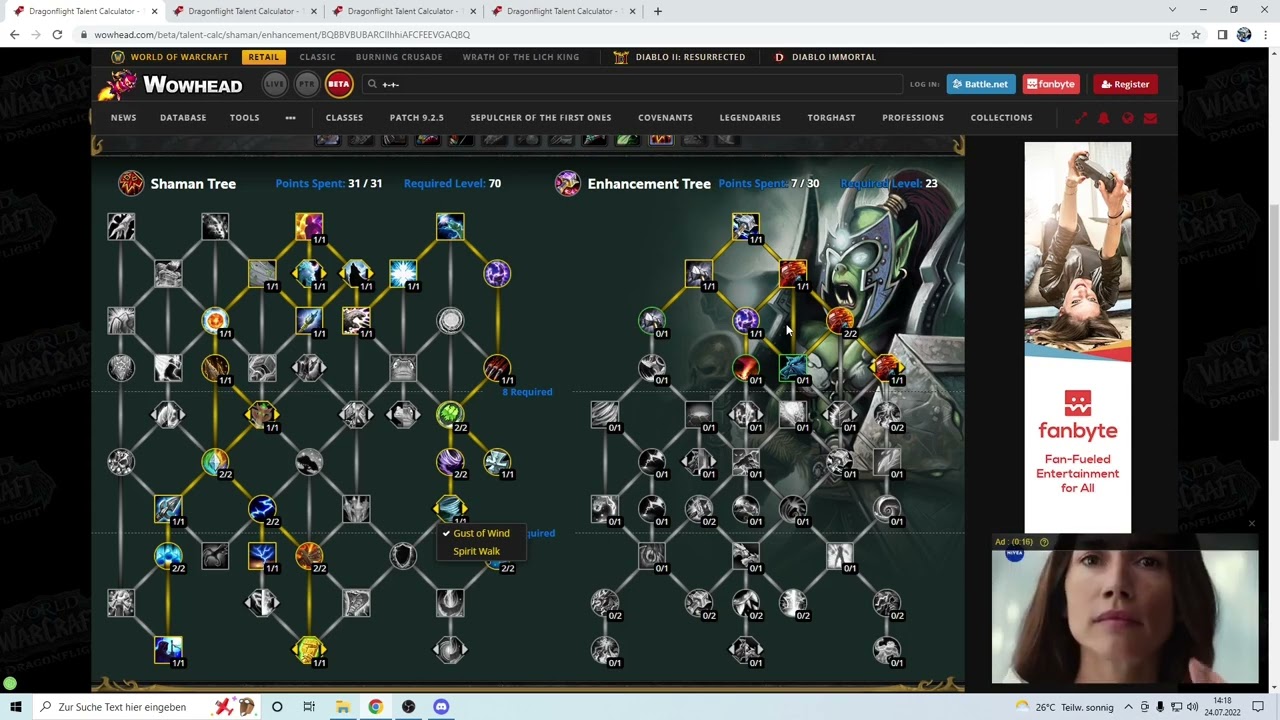This screenshot has width=1280, height=720.
Task: Click the fanbyte login button
Action: coord(1051,84)
